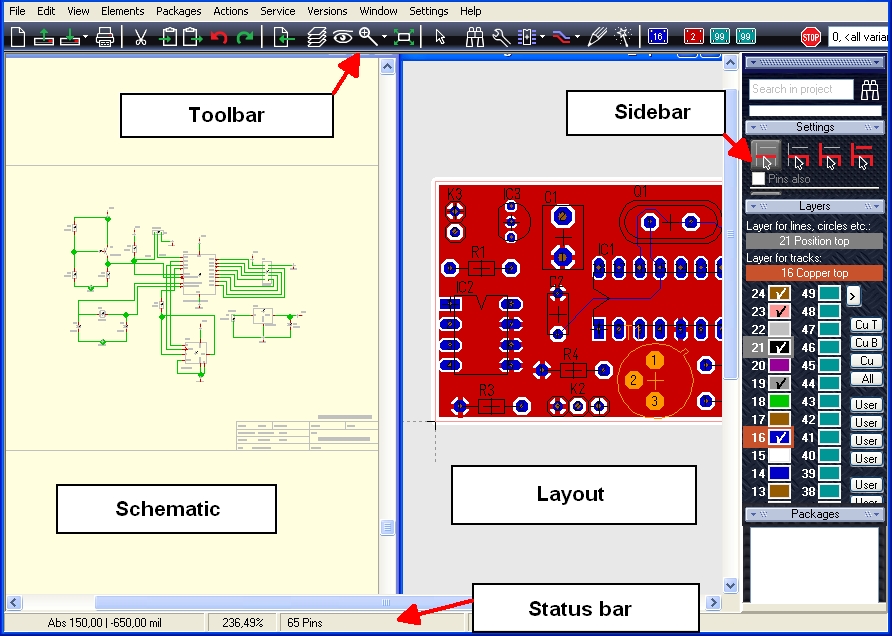
Task: Click the binoculars search icon in toolbar
Action: [x=475, y=38]
